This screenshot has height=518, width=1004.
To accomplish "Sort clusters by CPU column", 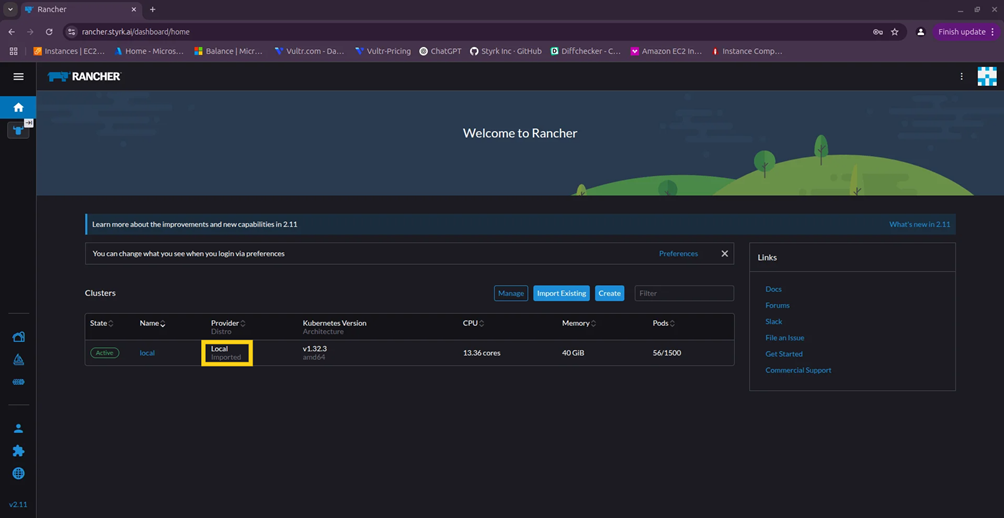I will pos(473,323).
